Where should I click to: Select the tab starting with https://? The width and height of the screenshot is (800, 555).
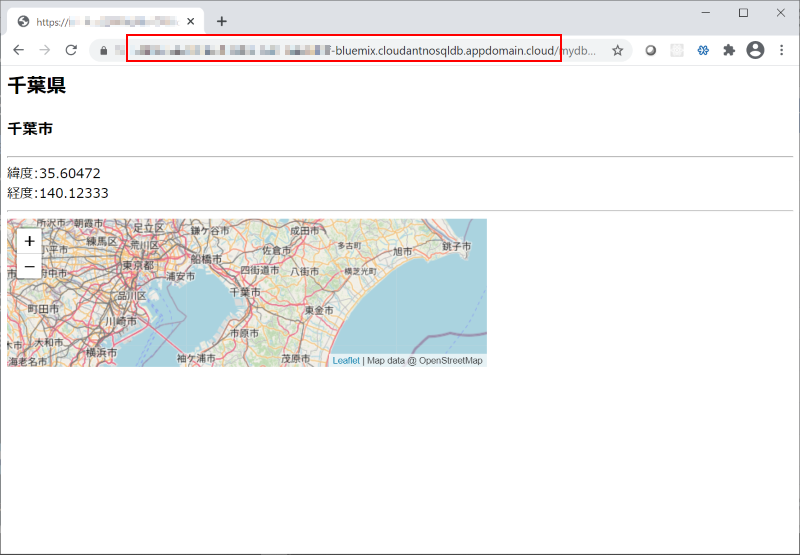106,21
